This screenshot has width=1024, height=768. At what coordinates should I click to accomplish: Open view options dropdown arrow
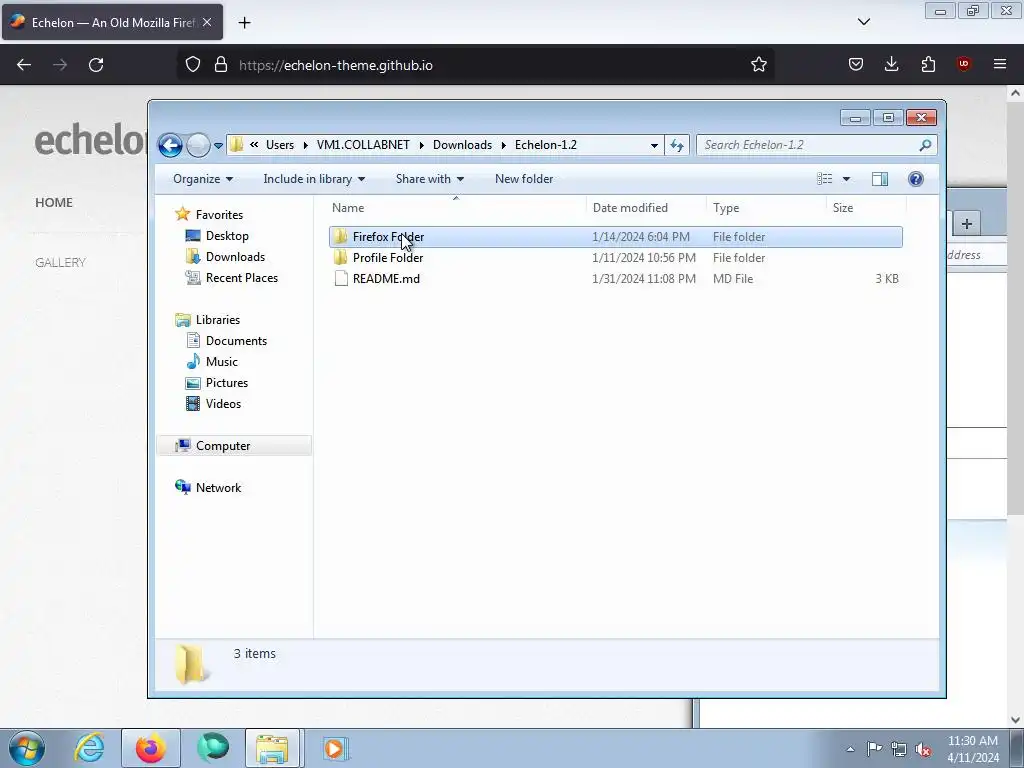tap(846, 179)
